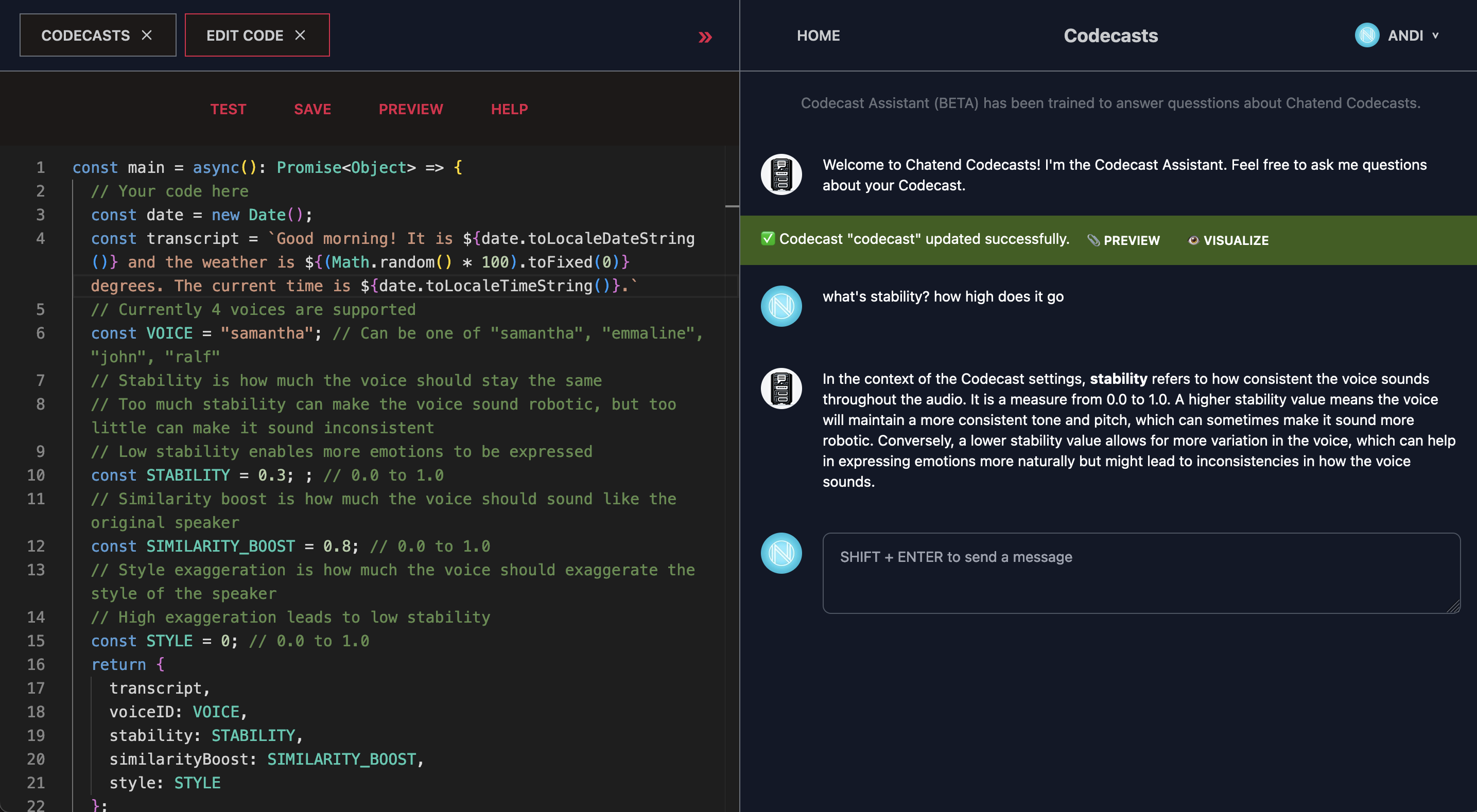Click the "what's stability? how high does it go" message
The height and width of the screenshot is (812, 1477).
click(x=943, y=296)
